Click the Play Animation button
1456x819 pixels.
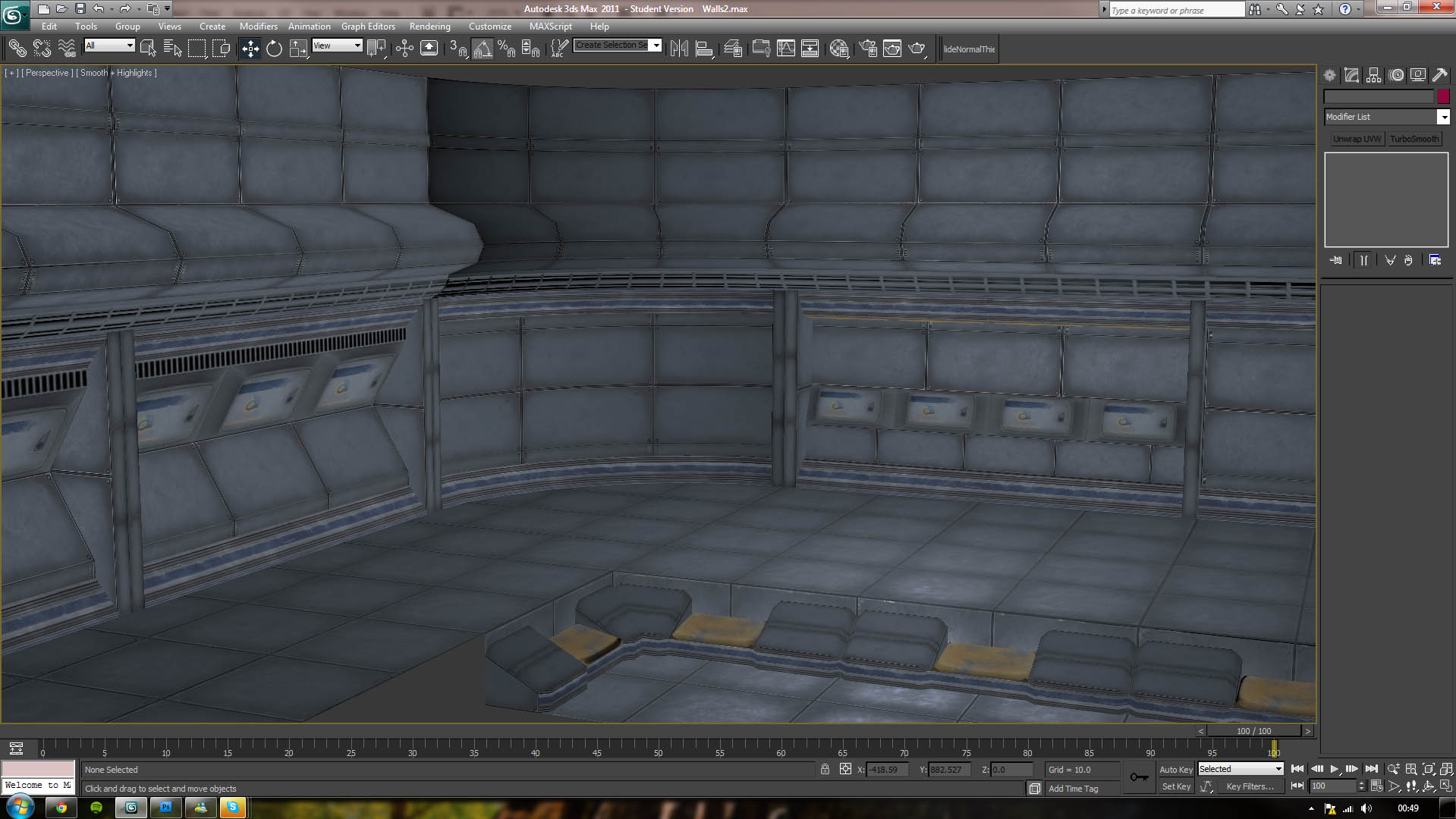(1335, 769)
